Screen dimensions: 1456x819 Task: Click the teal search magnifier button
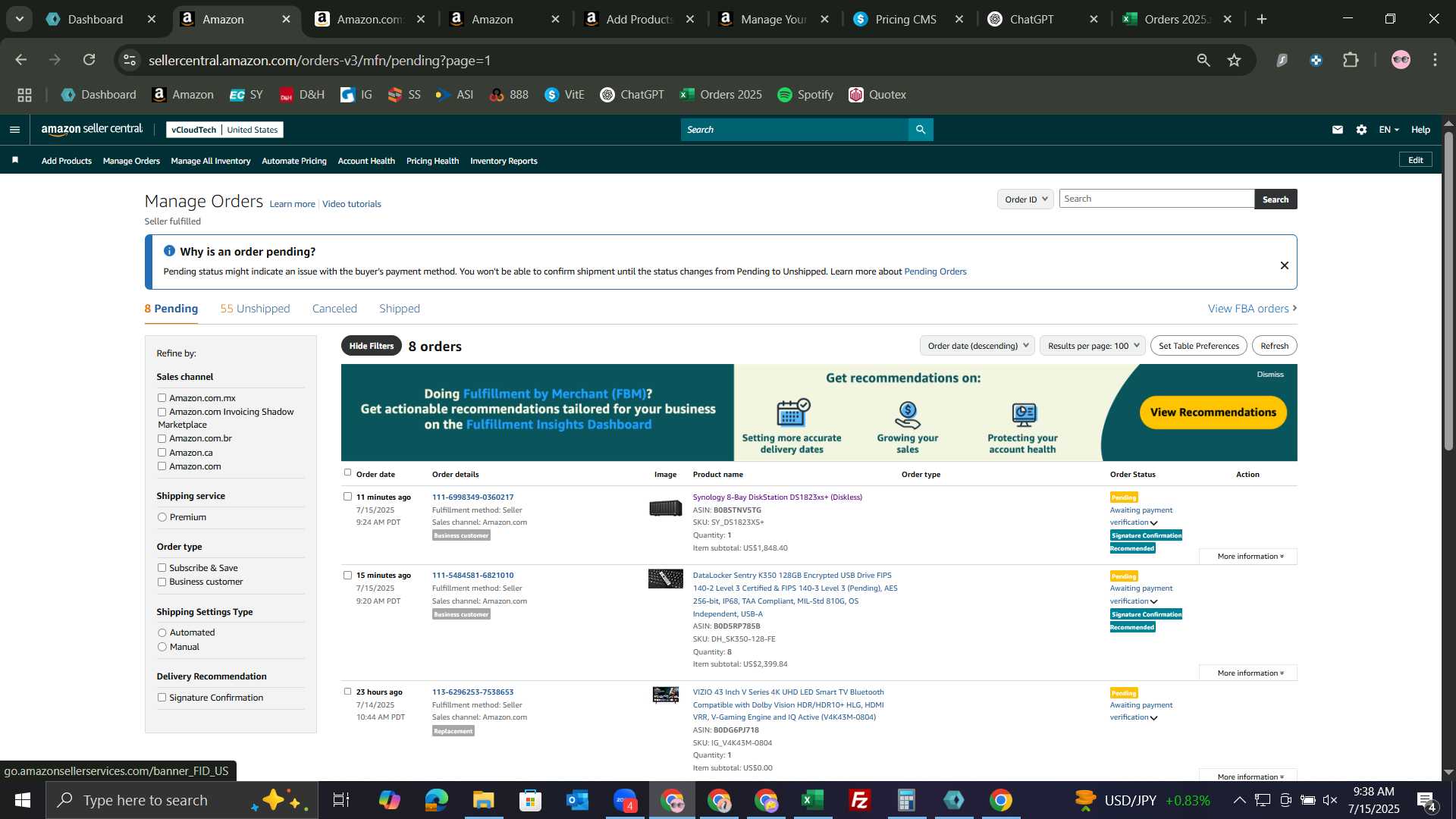[921, 130]
